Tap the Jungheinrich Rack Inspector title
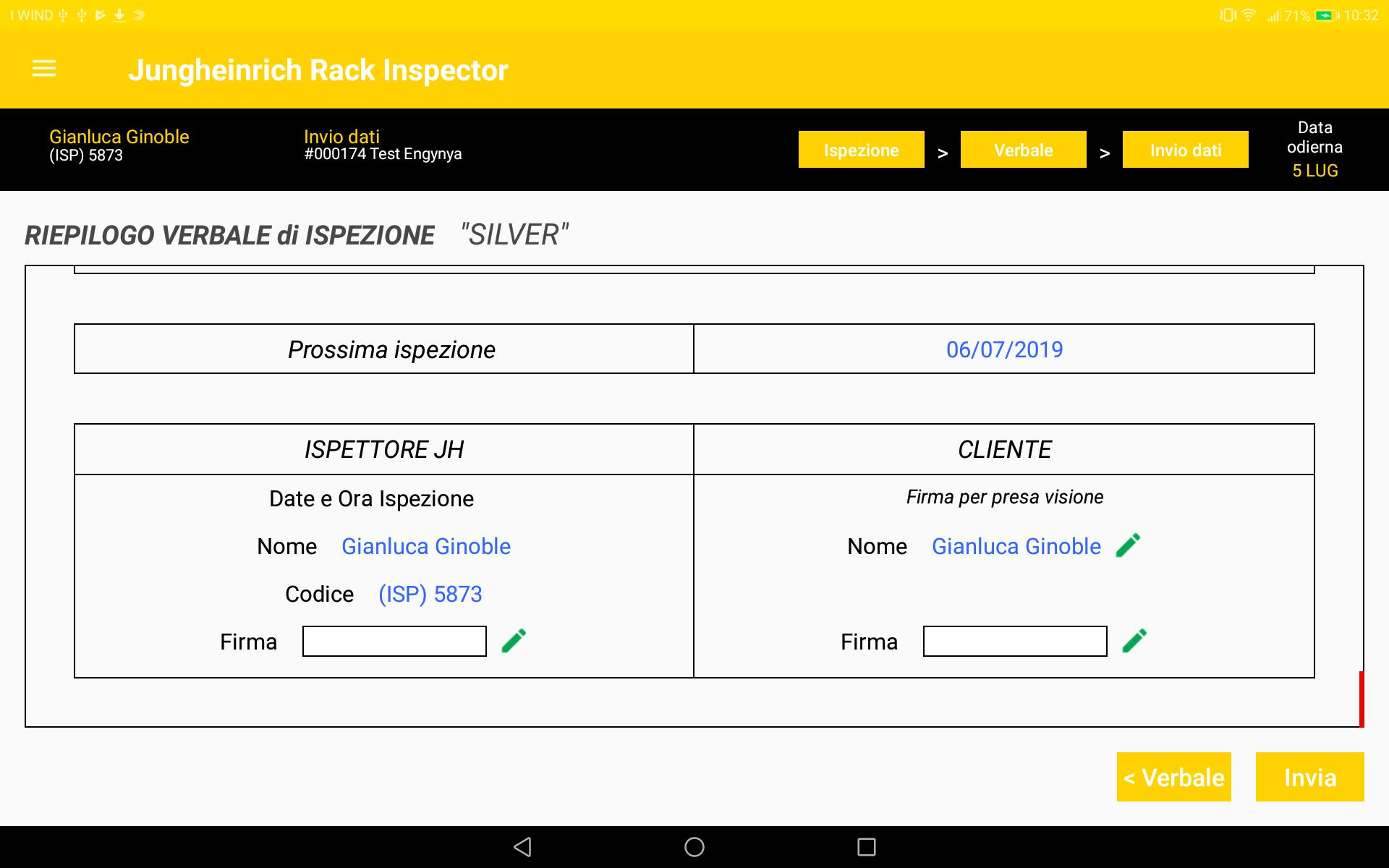This screenshot has width=1389, height=868. pos(318,70)
